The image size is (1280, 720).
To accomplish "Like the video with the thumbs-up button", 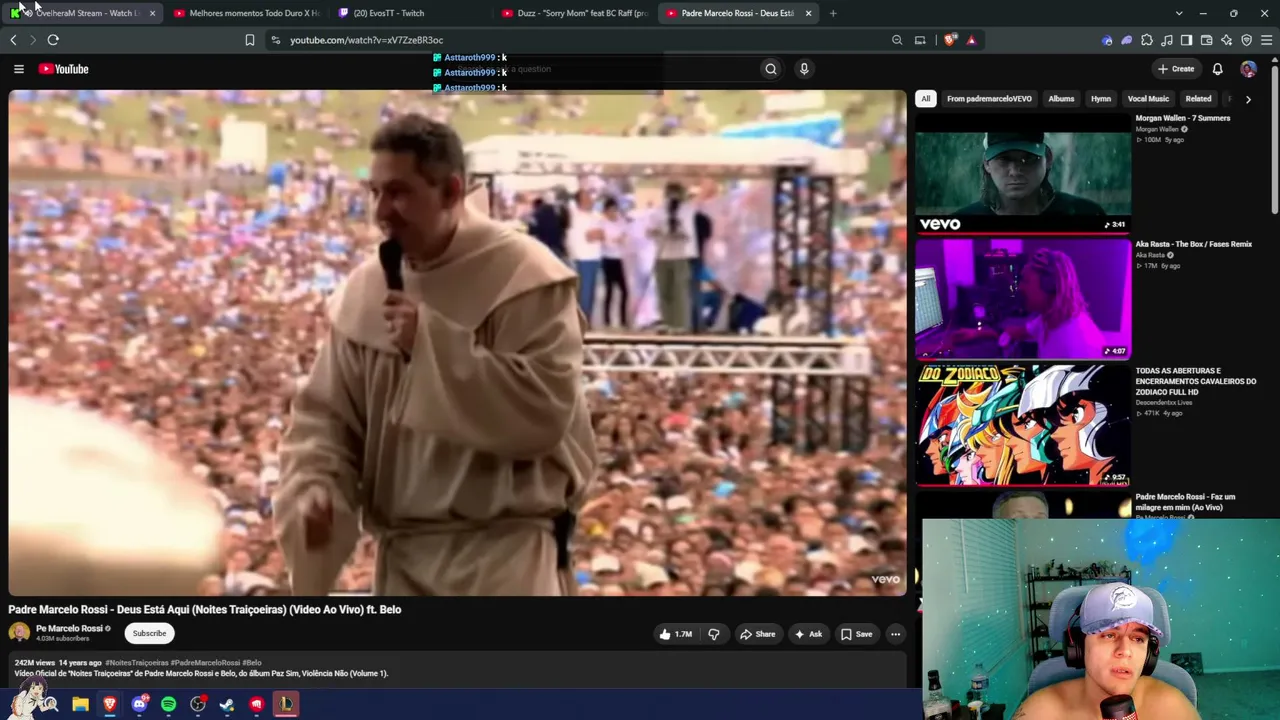I will (676, 634).
